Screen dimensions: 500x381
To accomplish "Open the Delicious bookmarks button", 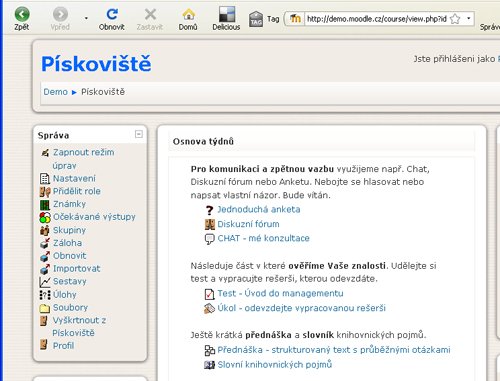I will click(226, 19).
